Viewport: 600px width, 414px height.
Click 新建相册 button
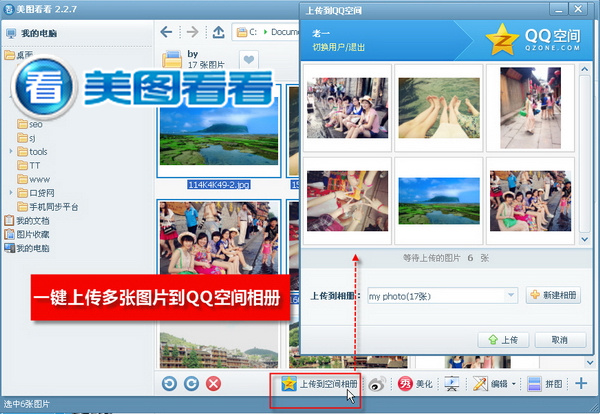point(553,295)
